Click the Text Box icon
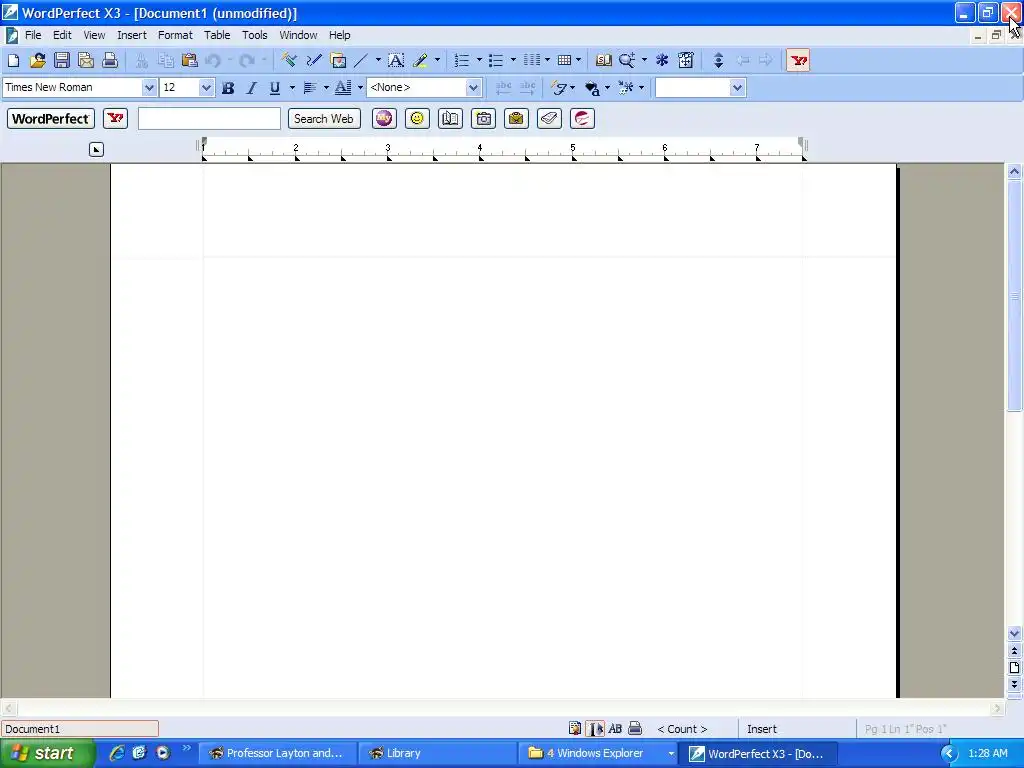This screenshot has height=768, width=1024. pos(396,61)
